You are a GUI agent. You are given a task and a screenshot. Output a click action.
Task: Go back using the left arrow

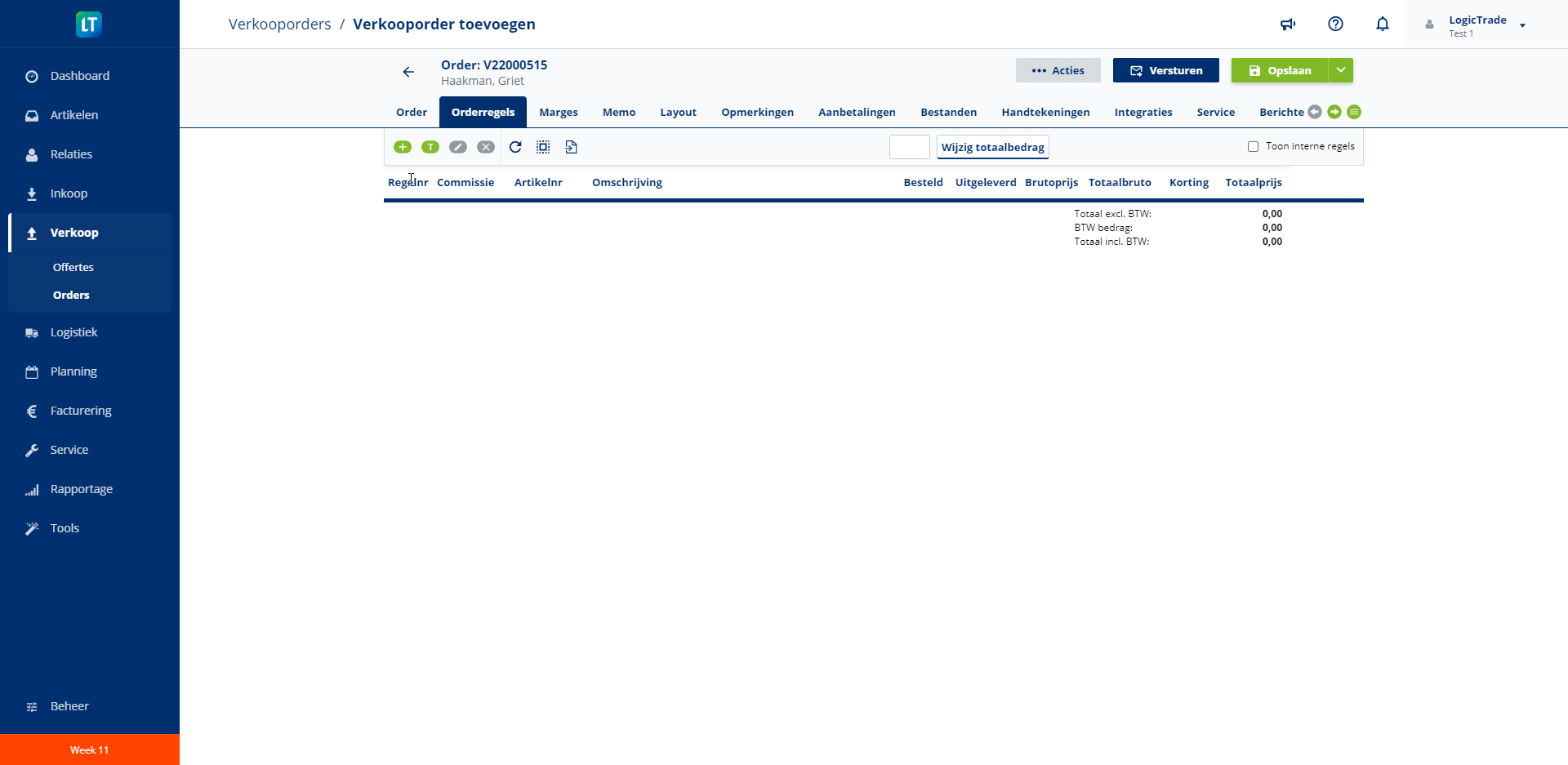[x=408, y=72]
